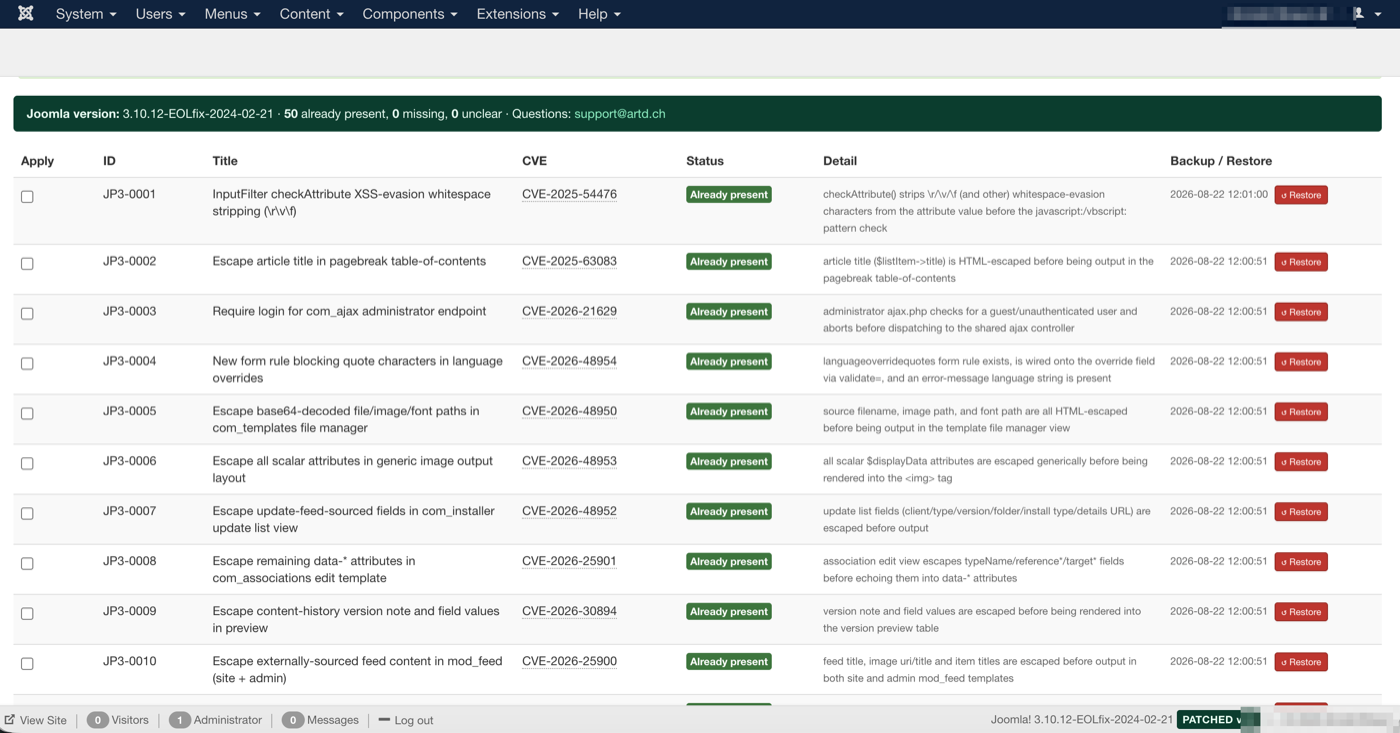Click the Status column header
This screenshot has height=733, width=1400.
point(705,161)
